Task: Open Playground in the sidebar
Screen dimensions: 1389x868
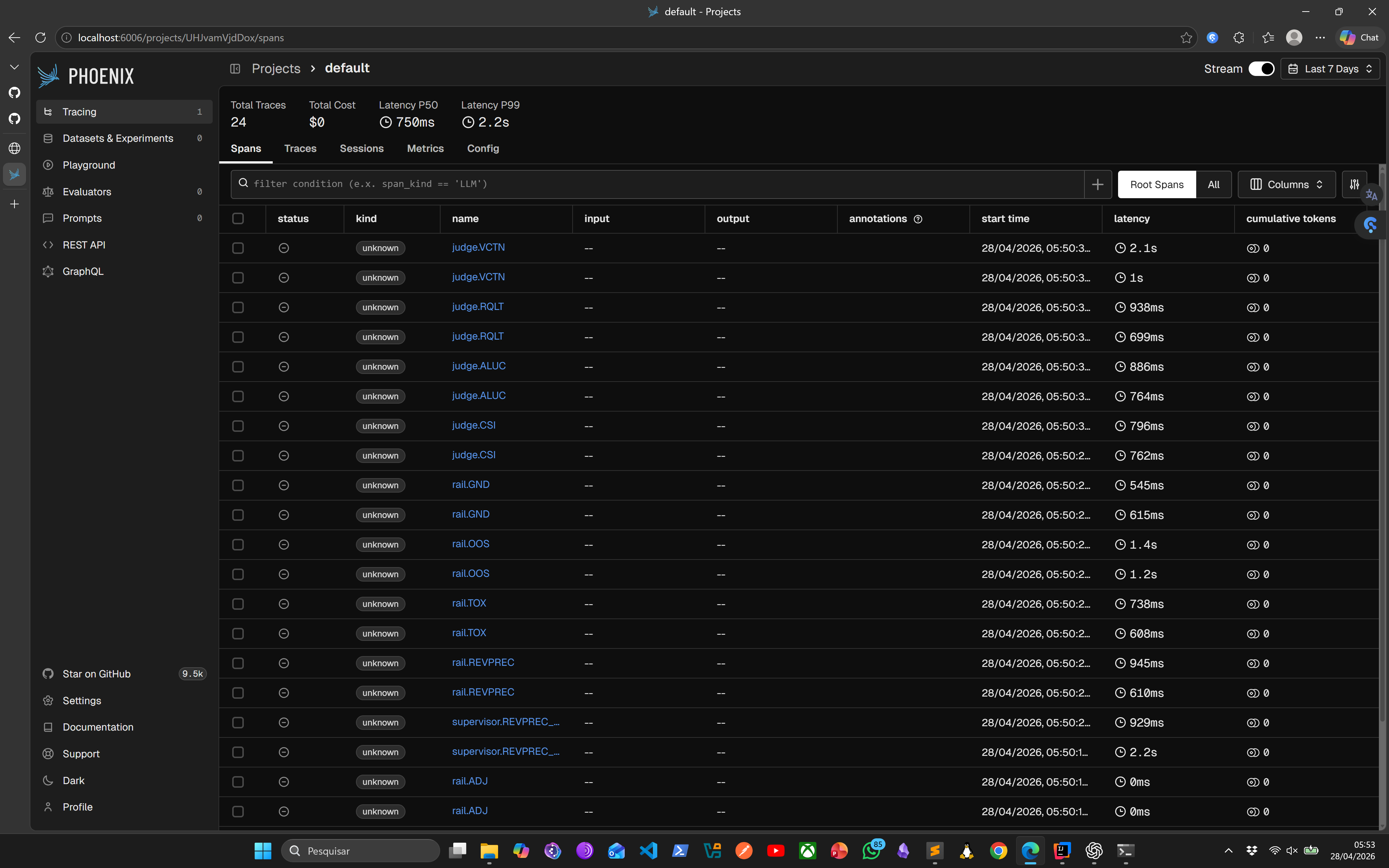Action: (x=124, y=165)
